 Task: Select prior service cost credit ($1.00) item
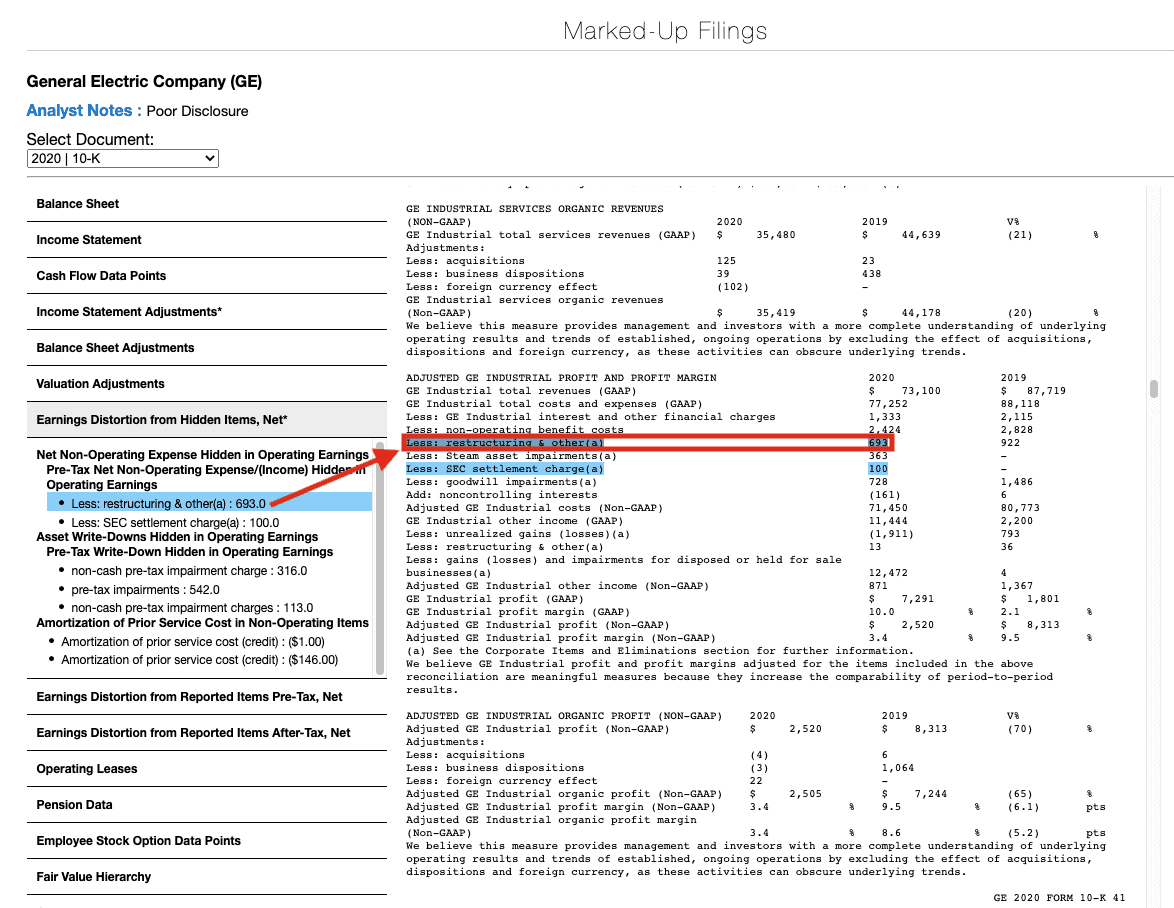(192, 642)
